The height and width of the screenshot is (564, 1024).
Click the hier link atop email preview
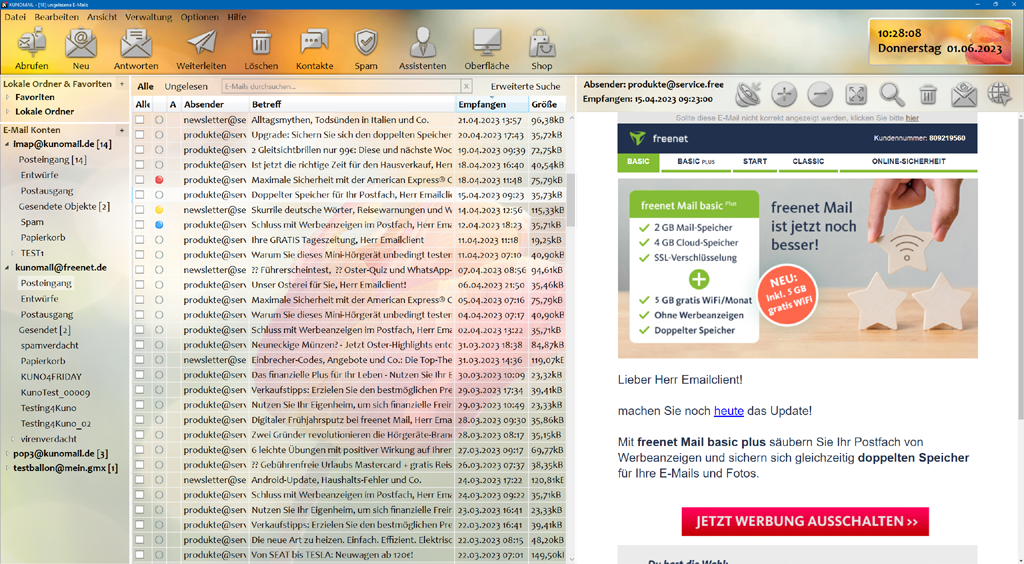coord(912,118)
